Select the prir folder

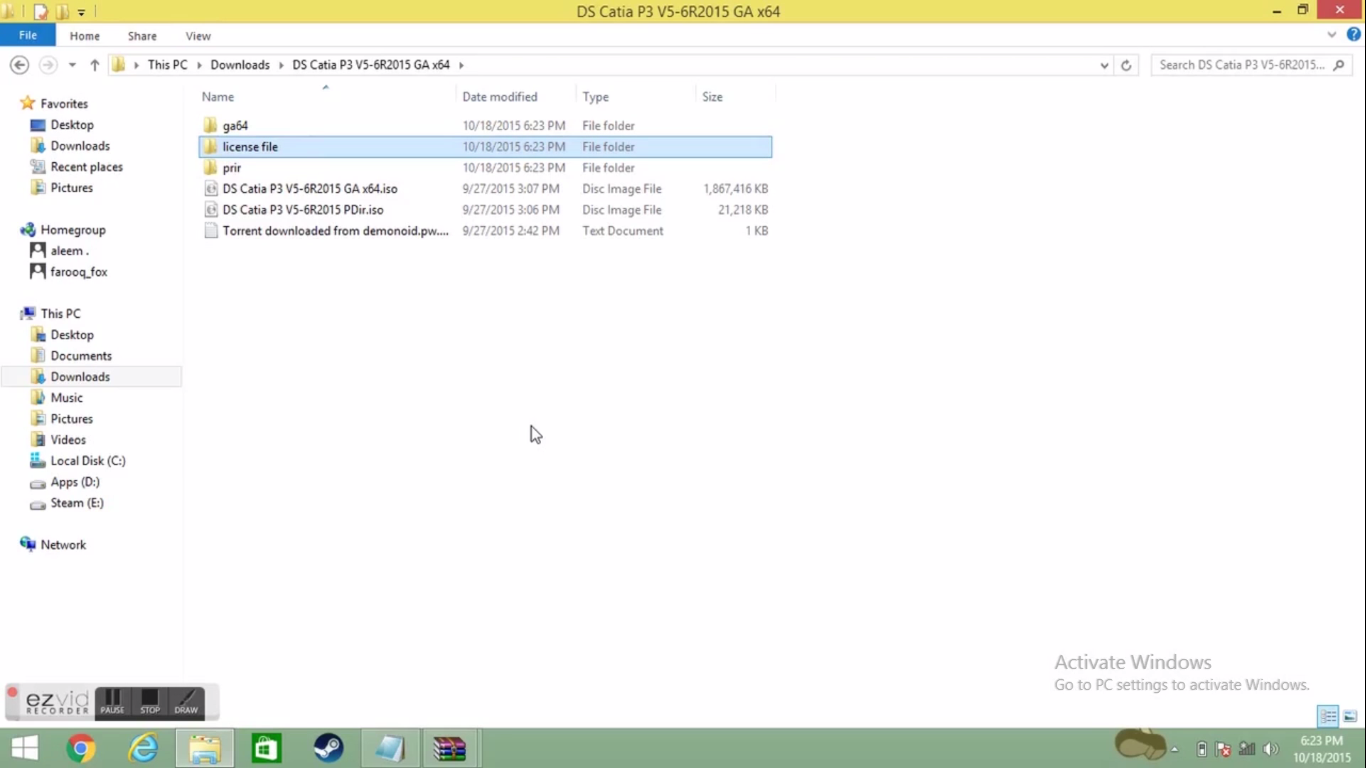point(485,168)
